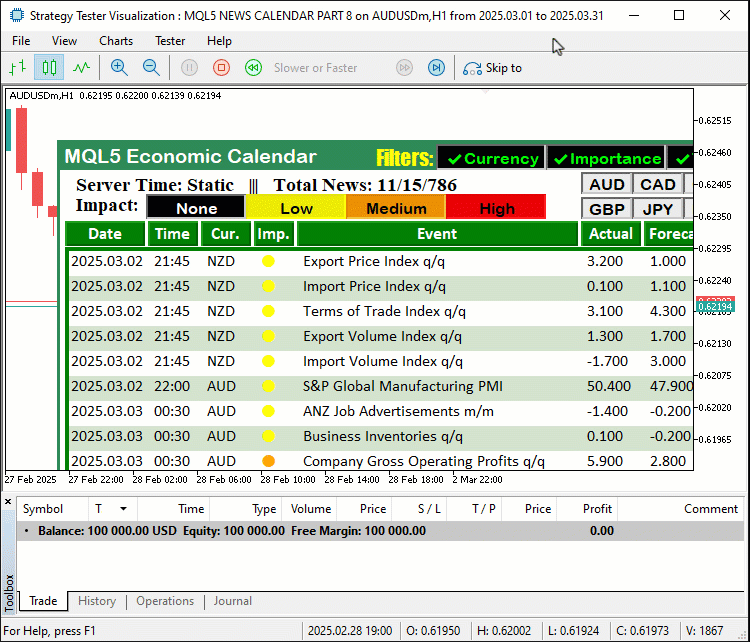Switch to the History tab

click(97, 601)
